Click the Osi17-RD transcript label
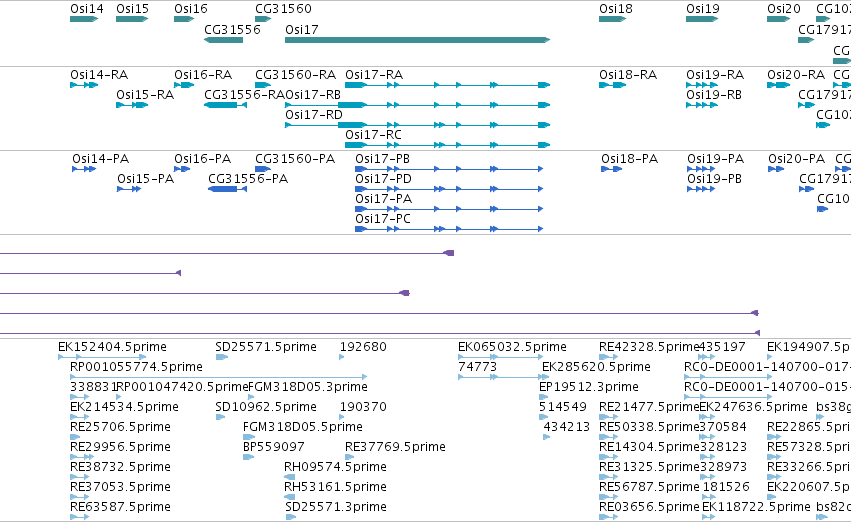 click(x=314, y=114)
